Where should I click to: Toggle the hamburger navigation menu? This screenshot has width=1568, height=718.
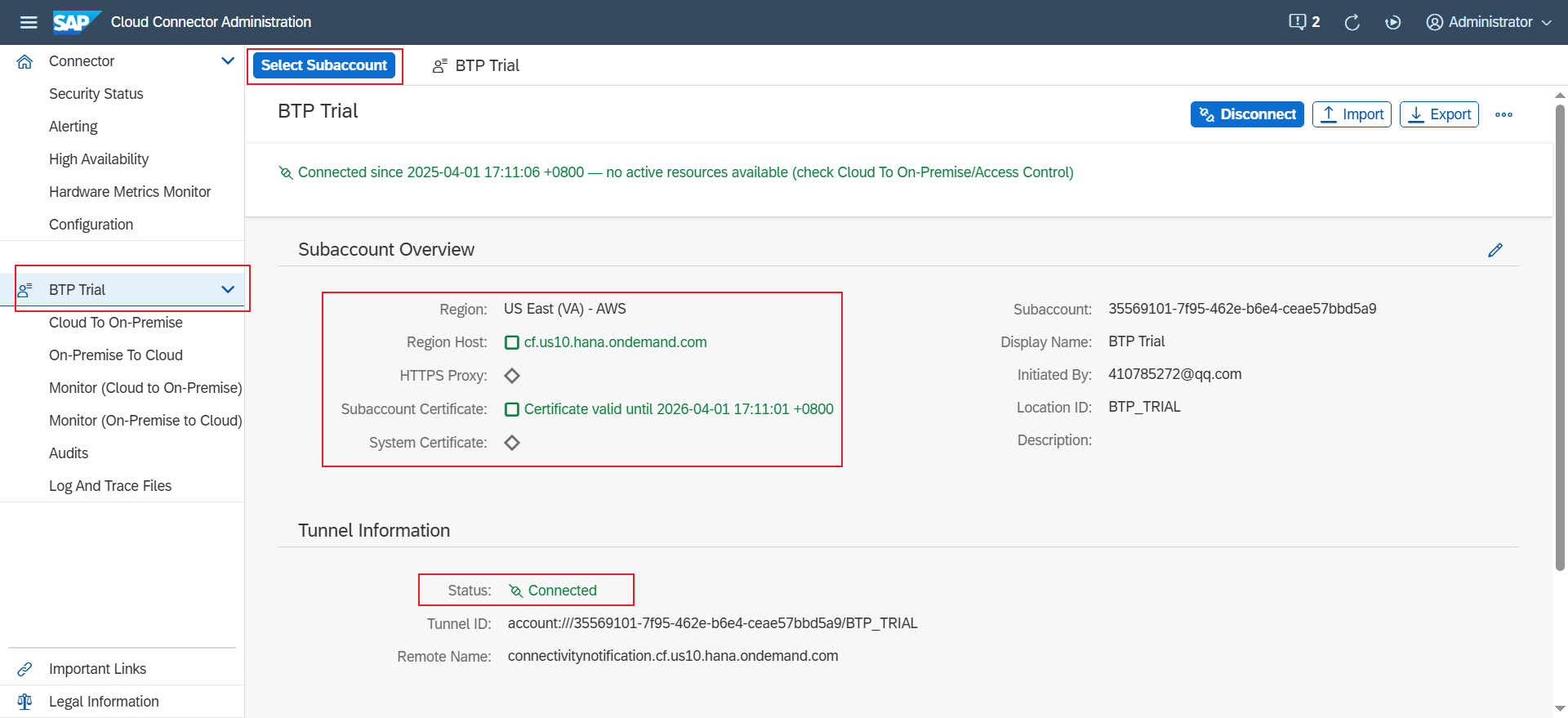click(29, 22)
